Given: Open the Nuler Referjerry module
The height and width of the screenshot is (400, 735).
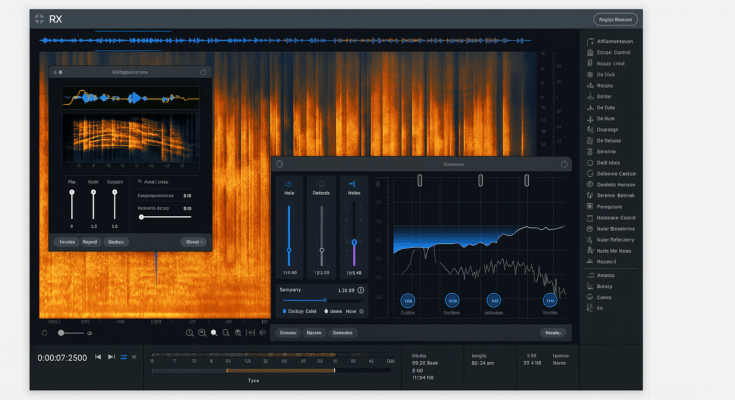Looking at the screenshot, I should pos(610,240).
